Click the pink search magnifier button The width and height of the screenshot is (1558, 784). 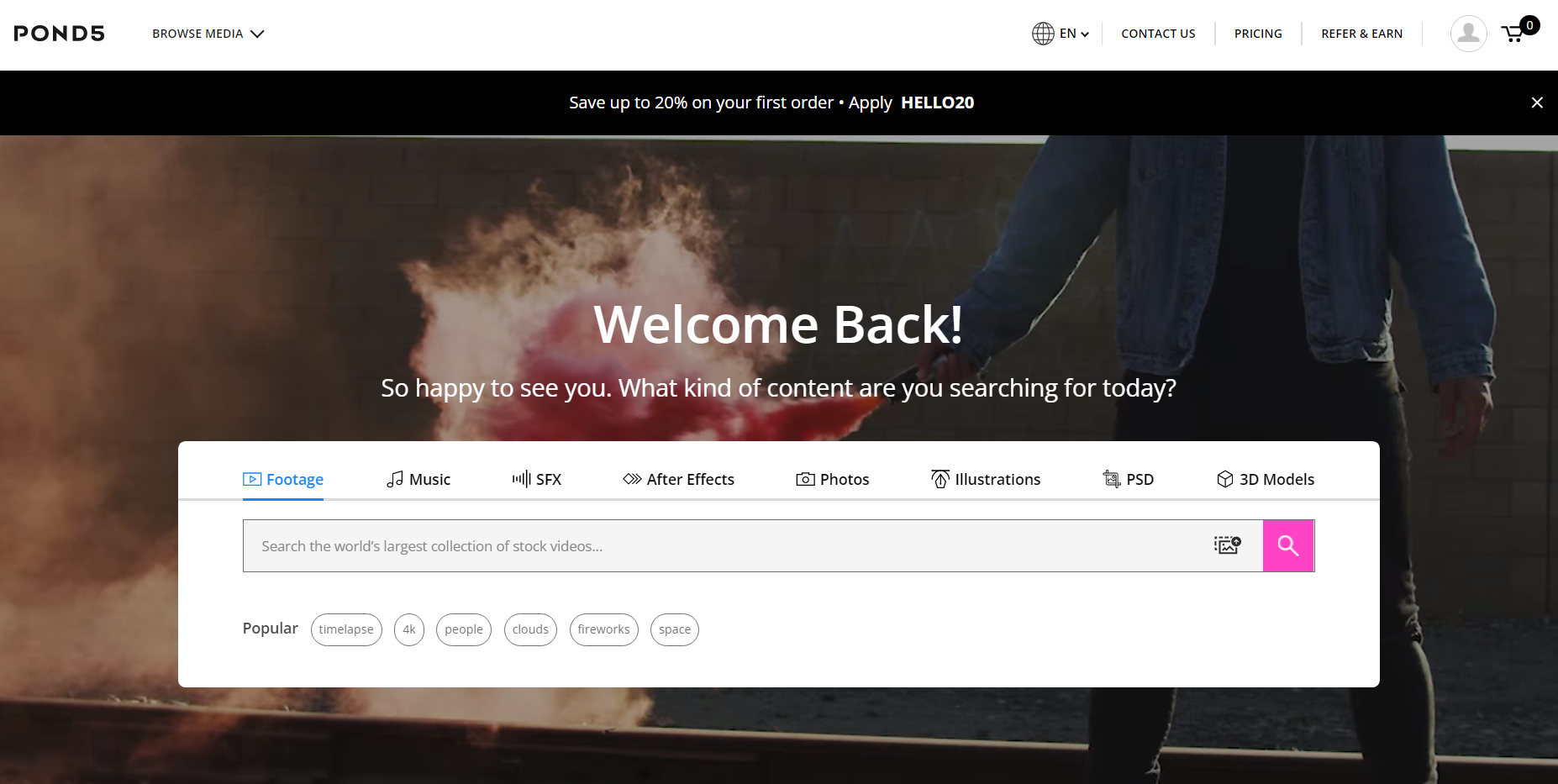[1288, 546]
